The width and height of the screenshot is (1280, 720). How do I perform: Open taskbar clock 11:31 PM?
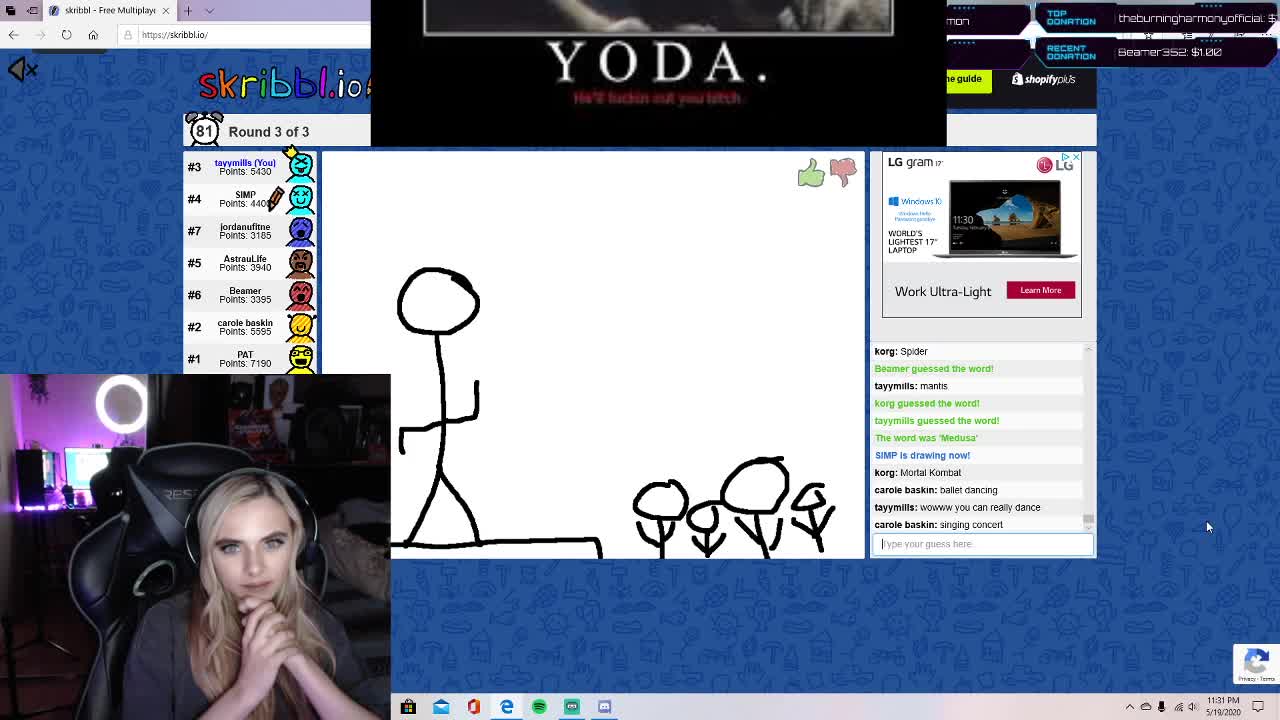[1223, 706]
